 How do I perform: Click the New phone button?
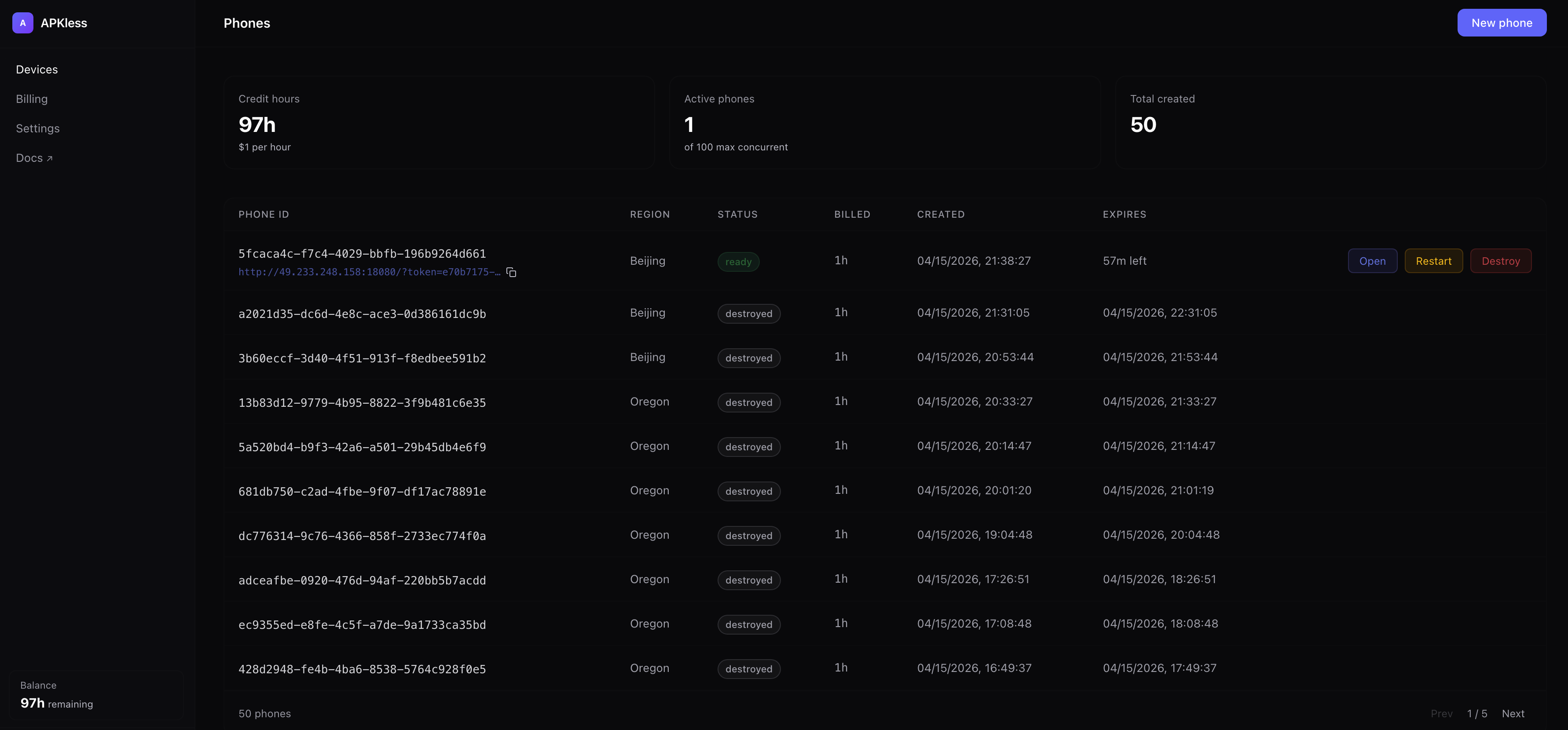coord(1501,23)
